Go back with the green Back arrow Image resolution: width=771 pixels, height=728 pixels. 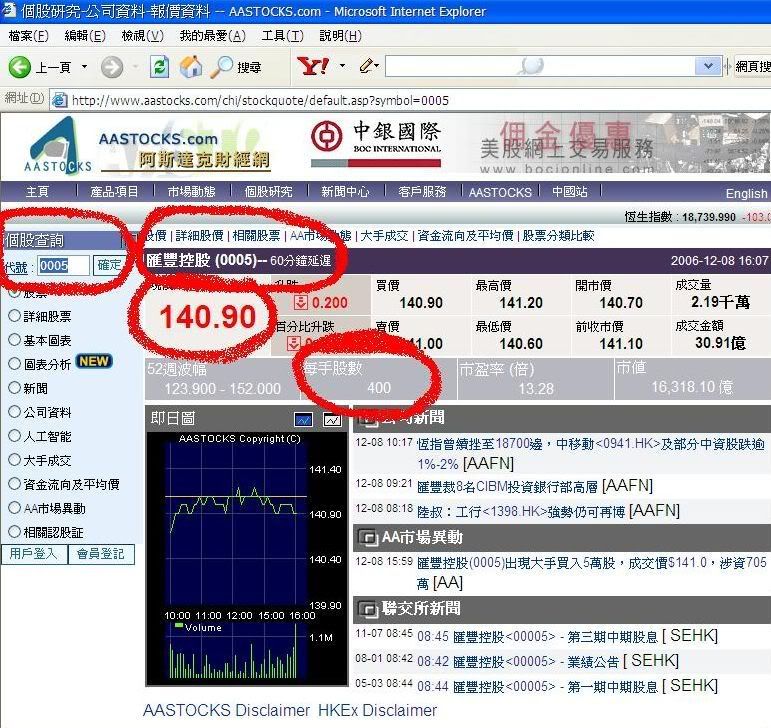tap(20, 66)
